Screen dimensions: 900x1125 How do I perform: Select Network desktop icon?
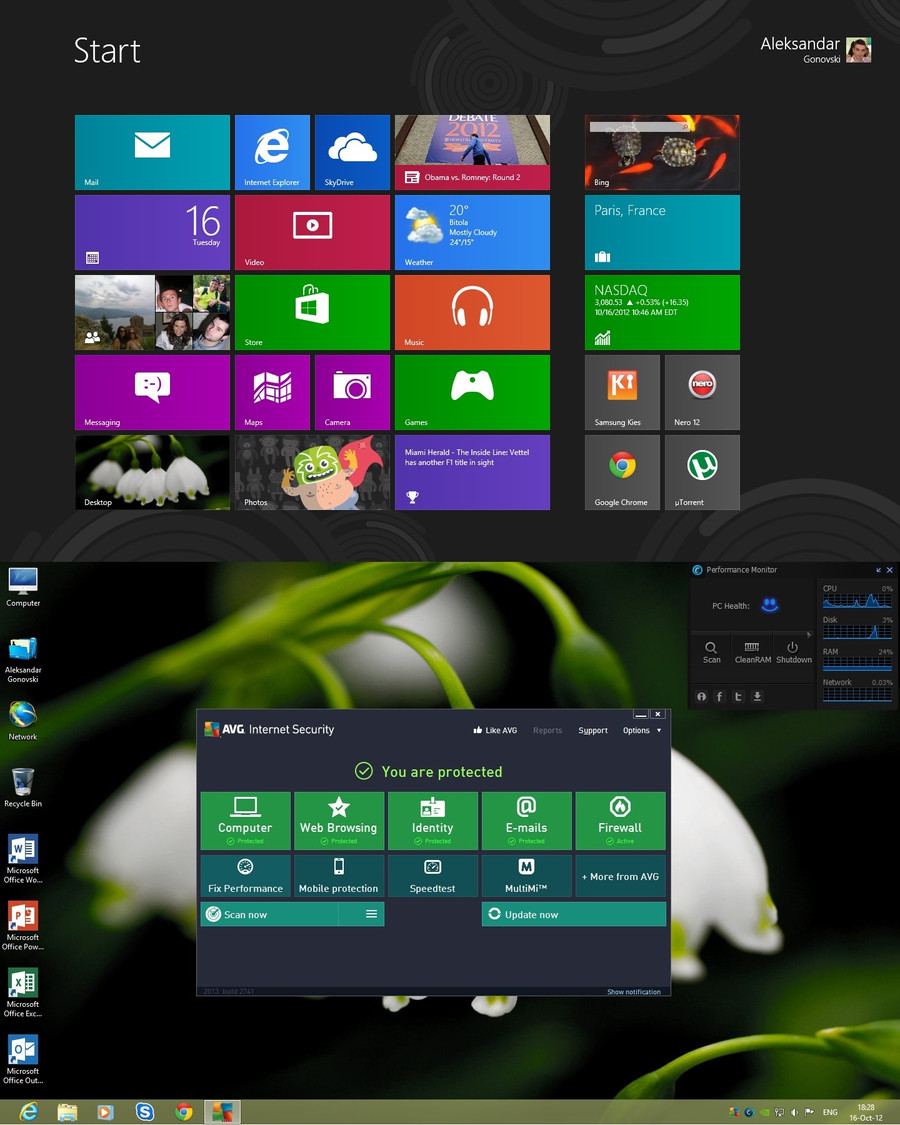click(23, 720)
